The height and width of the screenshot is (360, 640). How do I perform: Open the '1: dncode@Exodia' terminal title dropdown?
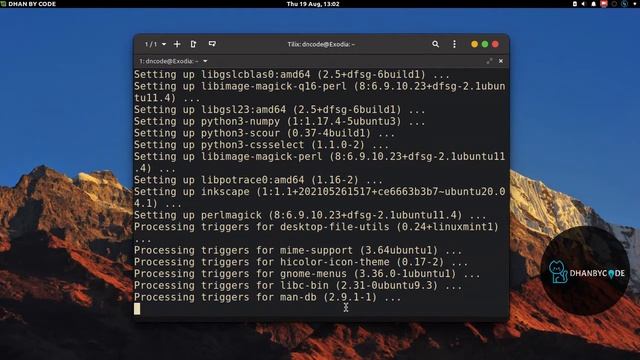(173, 61)
